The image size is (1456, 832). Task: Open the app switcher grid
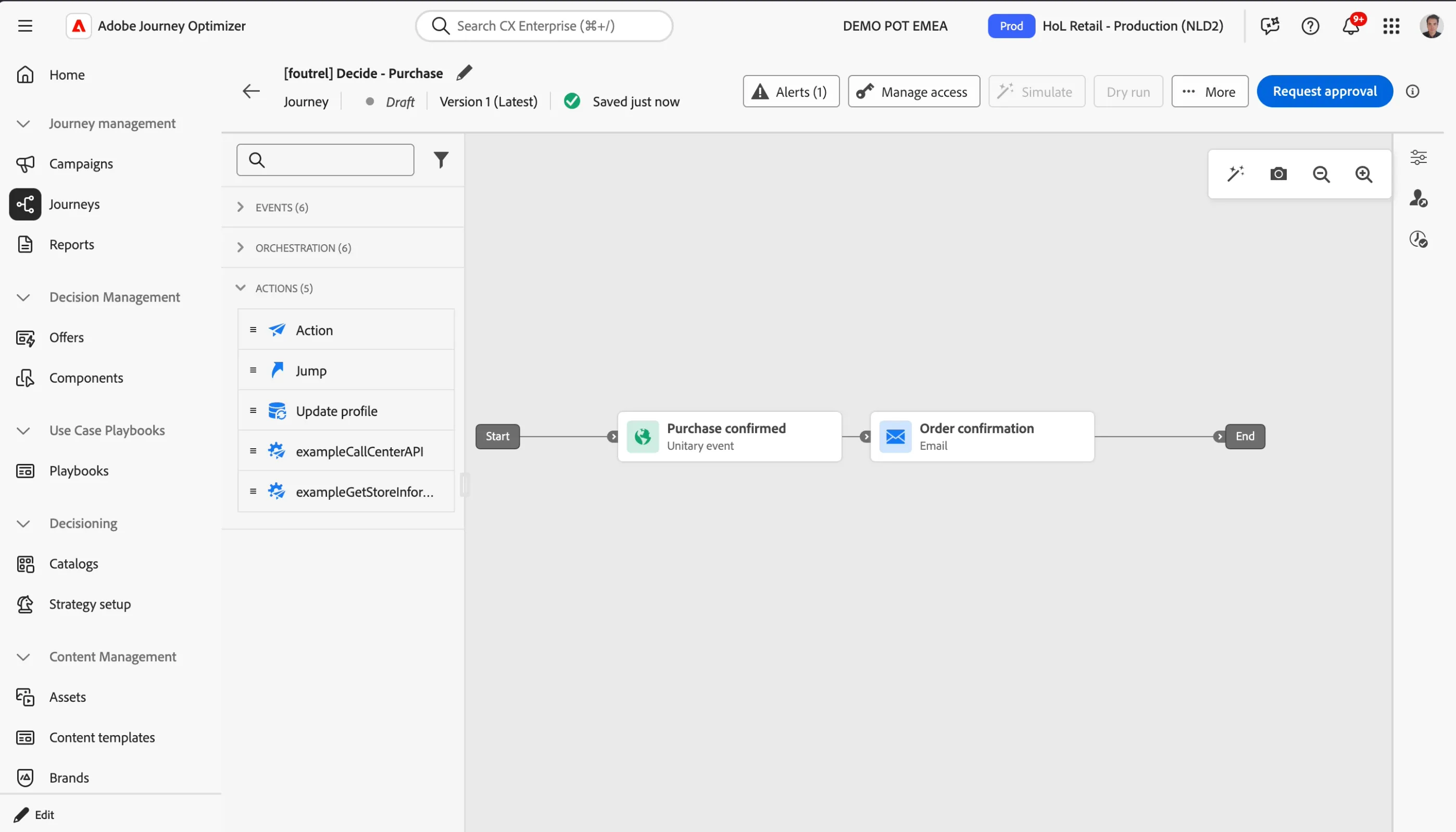(x=1391, y=26)
